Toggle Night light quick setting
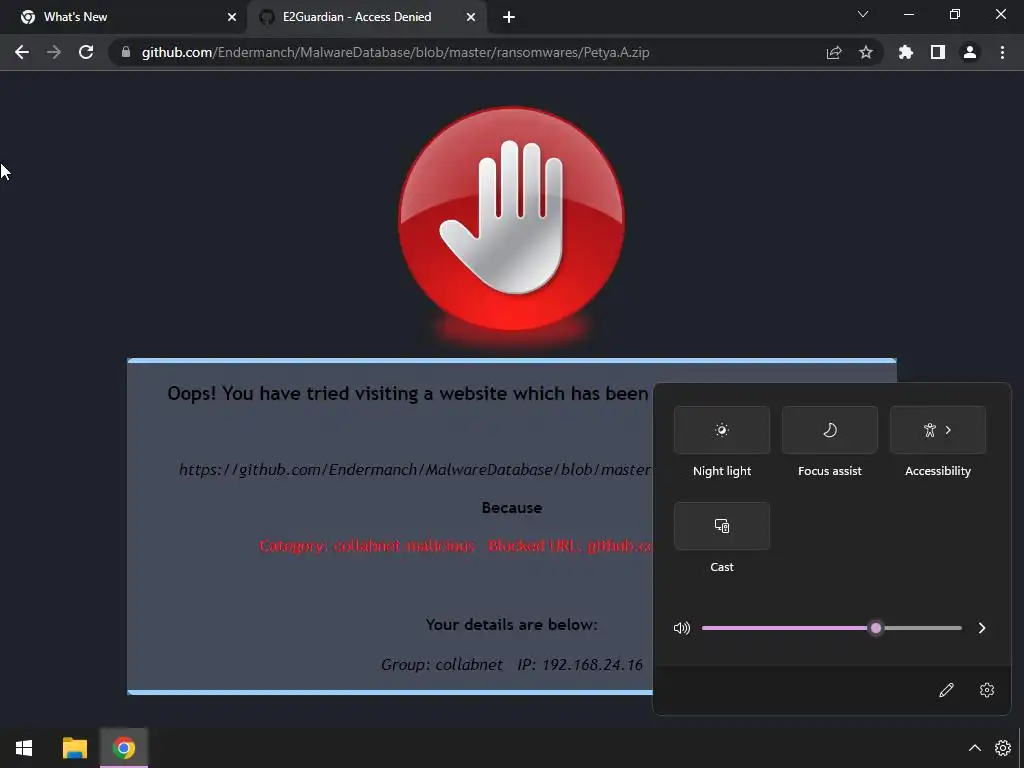Viewport: 1024px width, 768px height. pyautogui.click(x=722, y=430)
